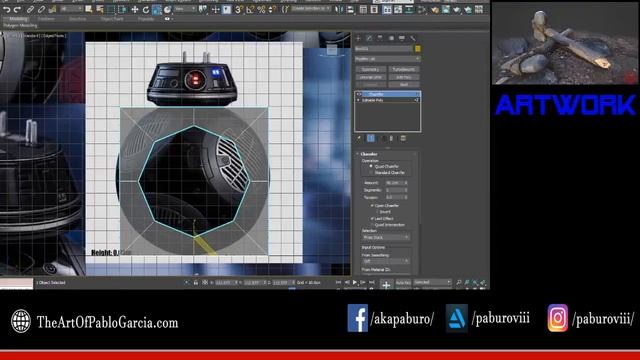Click the Align tool icon
Image resolution: width=640 pixels, height=360 pixels.
[350, 9]
